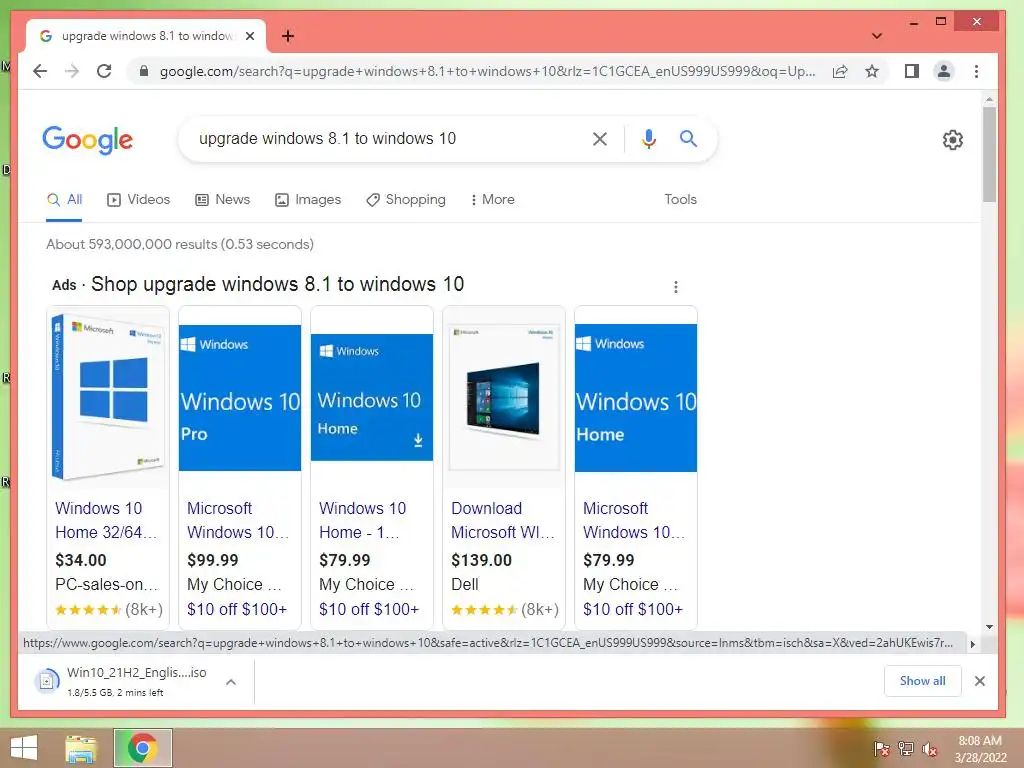
Task: Open the network tray icon
Action: [x=906, y=748]
